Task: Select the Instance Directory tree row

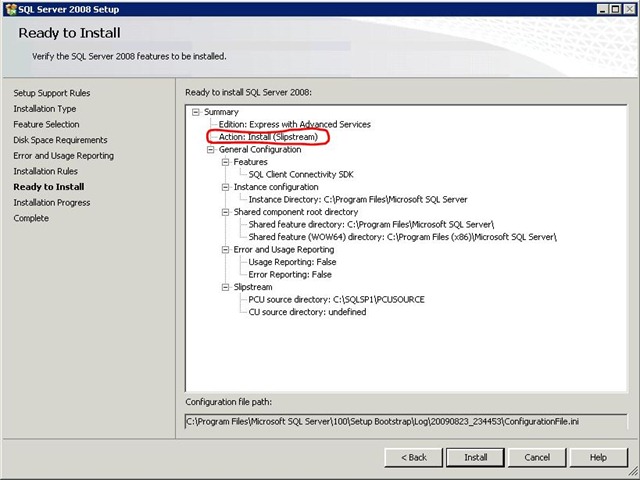Action: click(x=358, y=200)
